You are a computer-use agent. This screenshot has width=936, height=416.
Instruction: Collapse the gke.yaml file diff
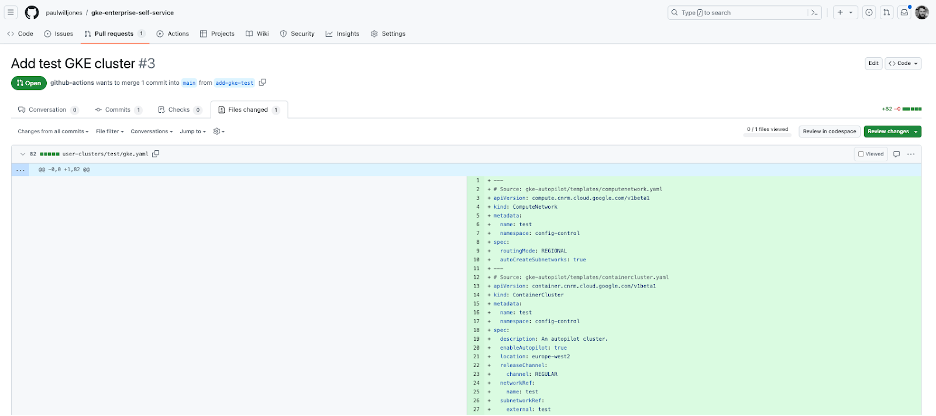click(x=22, y=153)
